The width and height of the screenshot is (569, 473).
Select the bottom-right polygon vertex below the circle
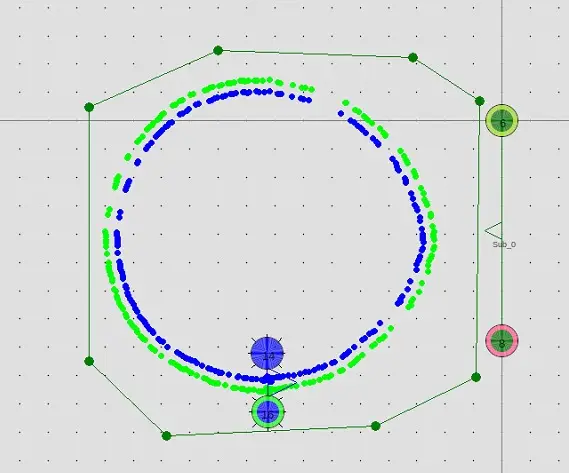coord(376,426)
